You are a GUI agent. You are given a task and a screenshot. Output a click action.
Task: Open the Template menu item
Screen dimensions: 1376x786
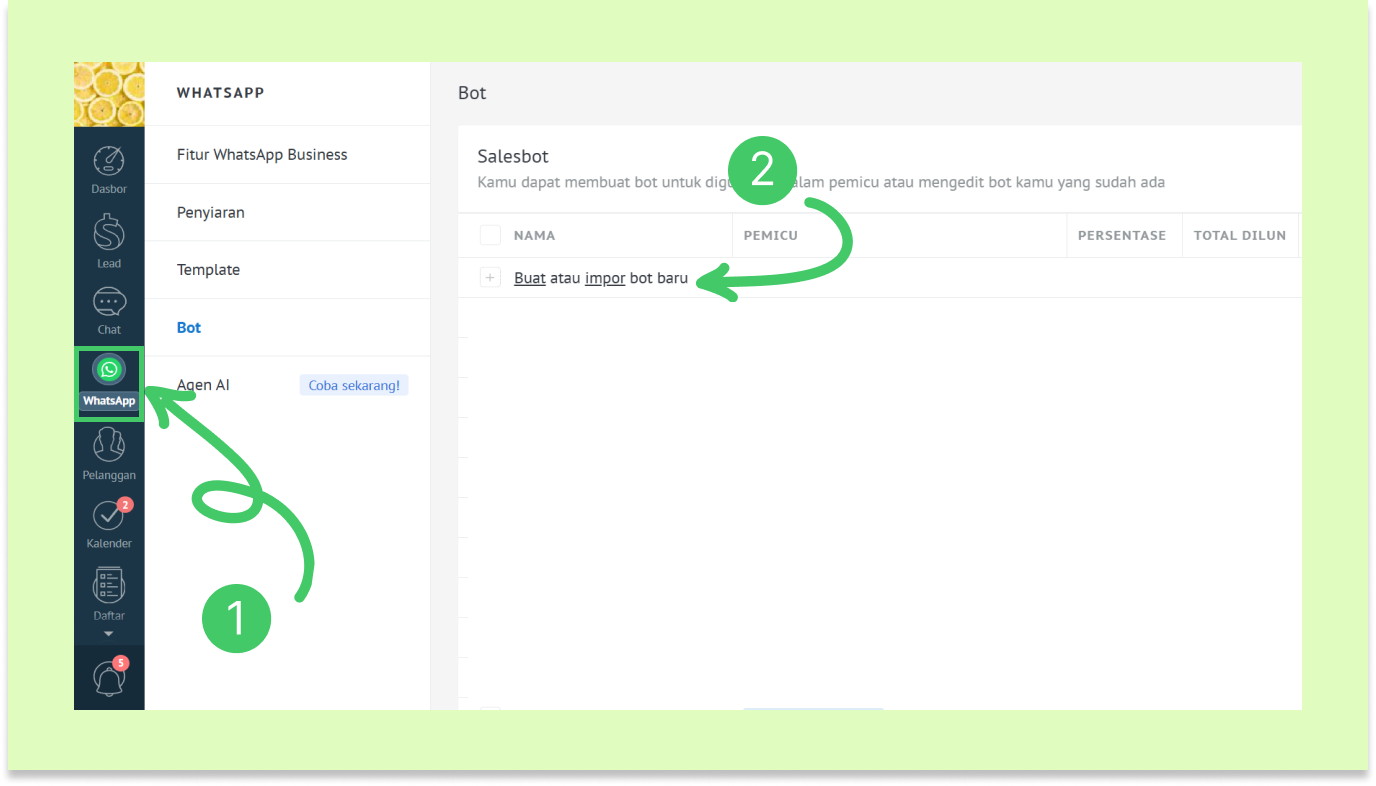coord(208,270)
